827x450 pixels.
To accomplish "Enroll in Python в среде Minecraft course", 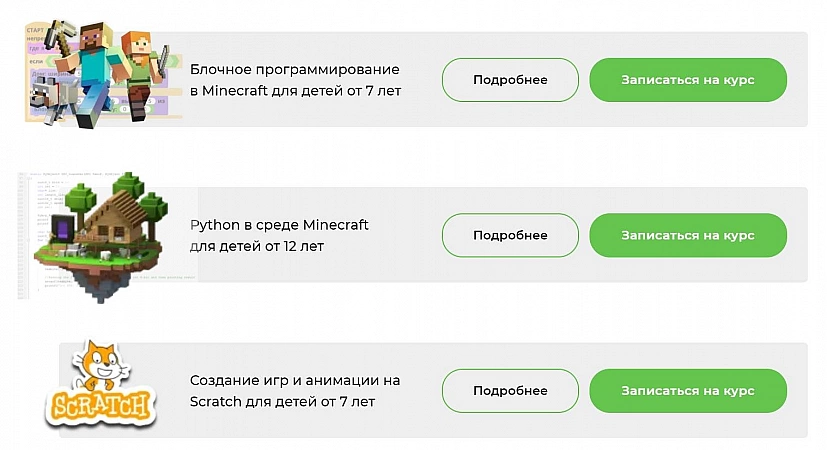I will click(x=687, y=235).
